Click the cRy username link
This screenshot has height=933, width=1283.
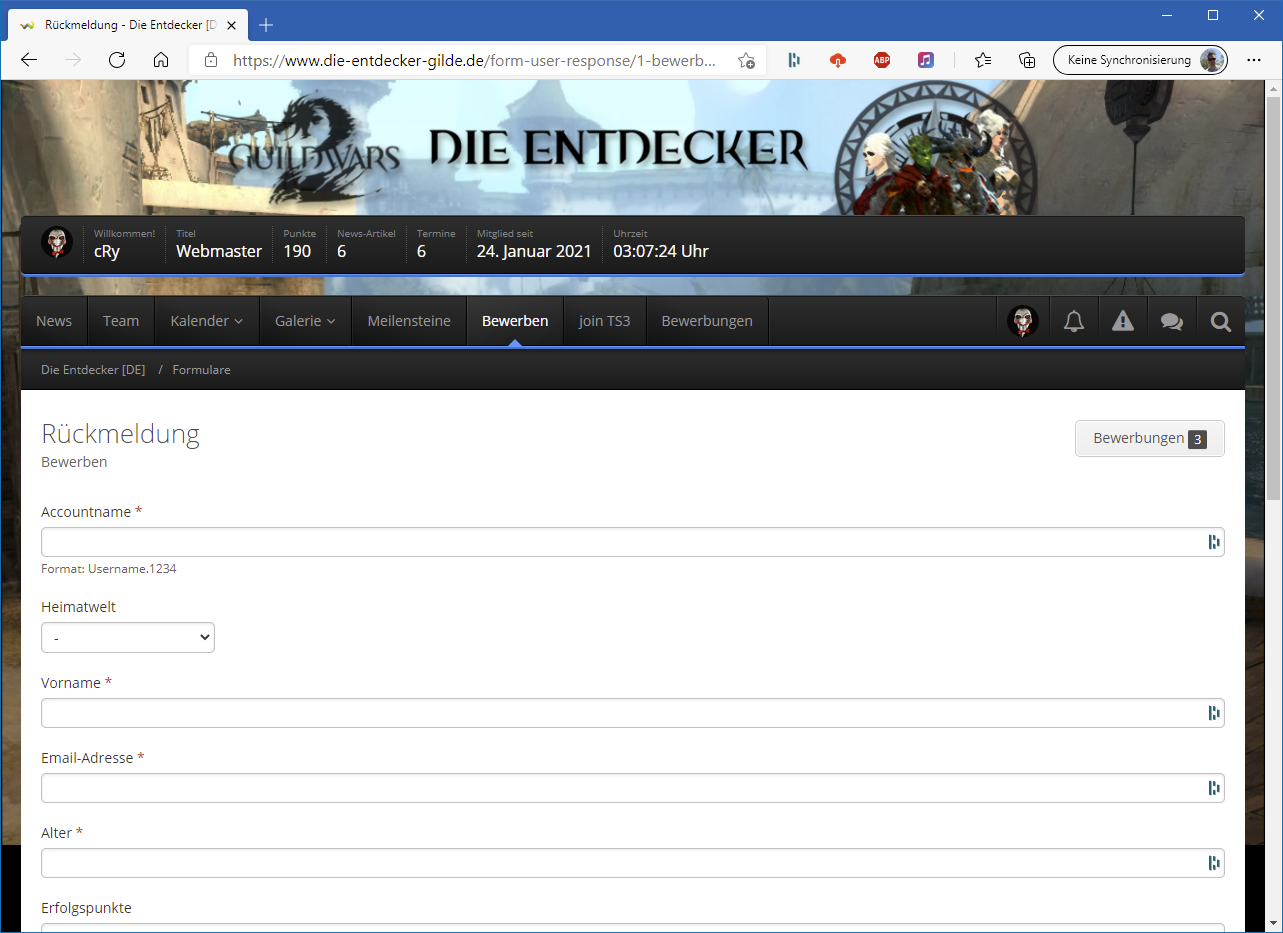point(107,251)
